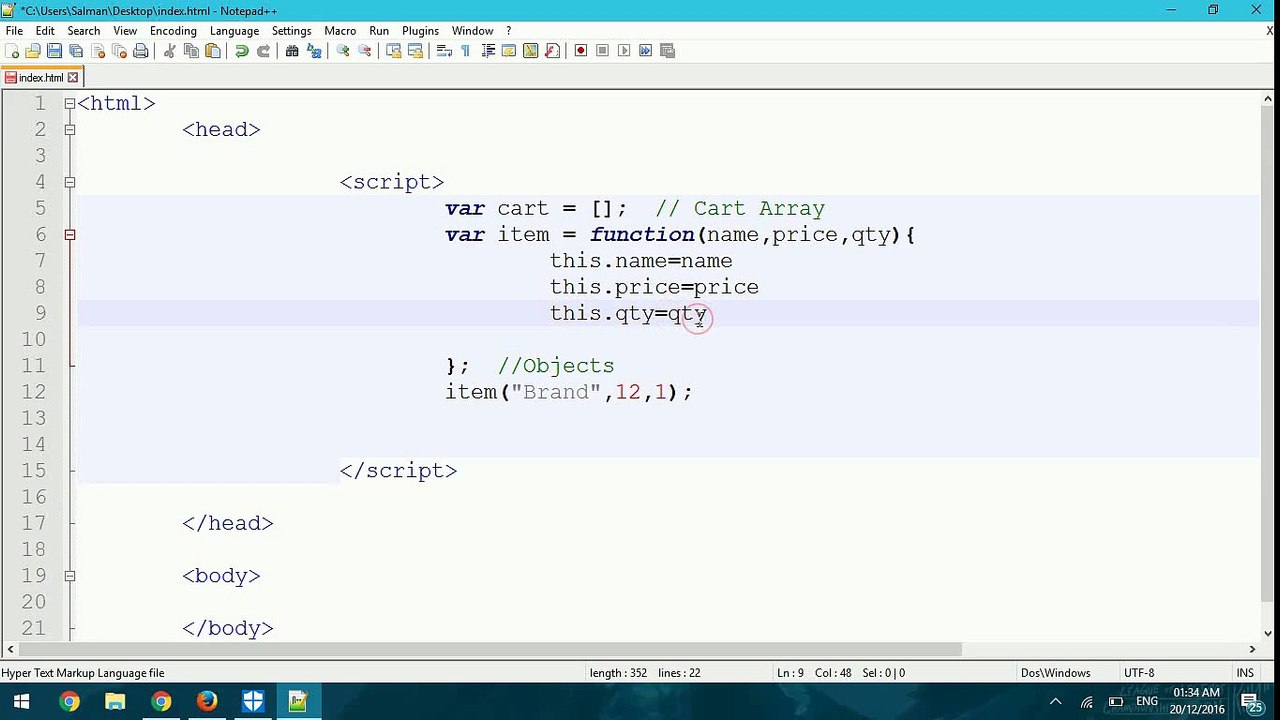
Task: Open the Edit menu
Action: point(45,31)
